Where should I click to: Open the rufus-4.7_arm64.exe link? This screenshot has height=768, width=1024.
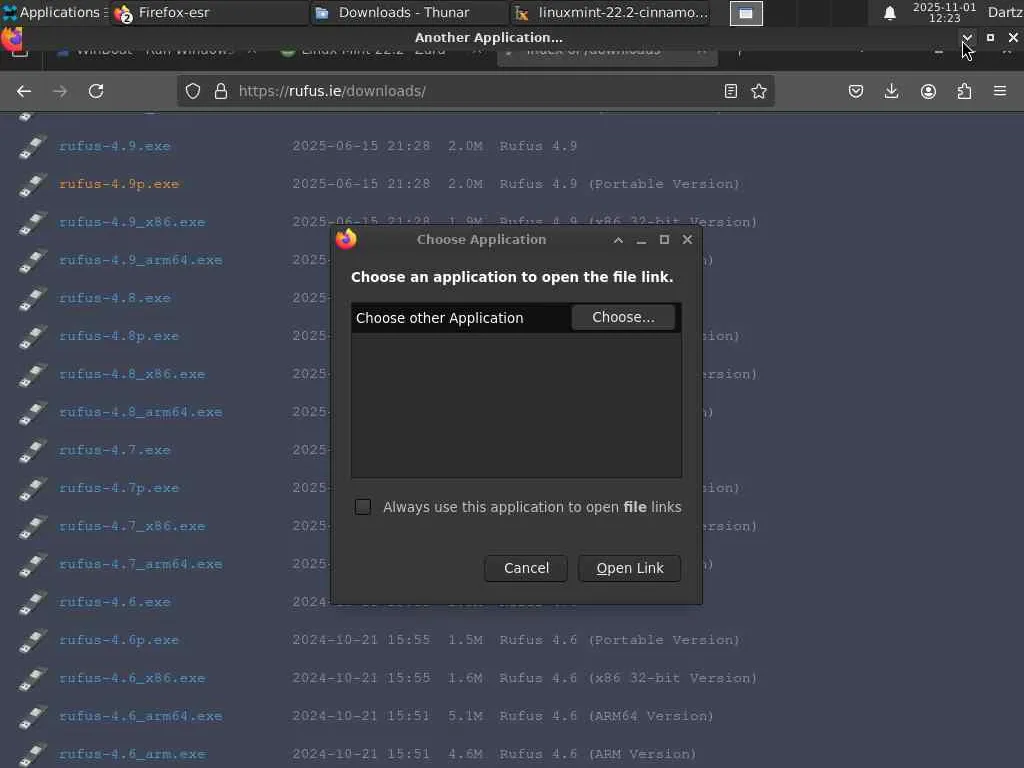pyautogui.click(x=140, y=564)
